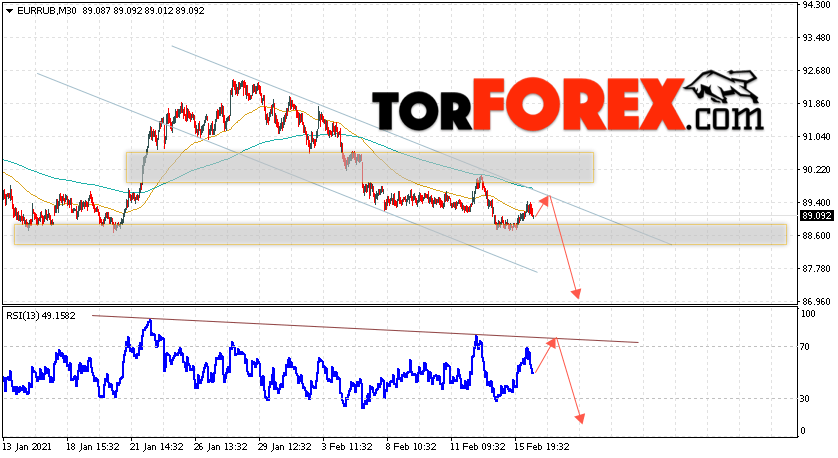
Task: Click the date label 11 Feb 09:32
Action: click(x=478, y=447)
